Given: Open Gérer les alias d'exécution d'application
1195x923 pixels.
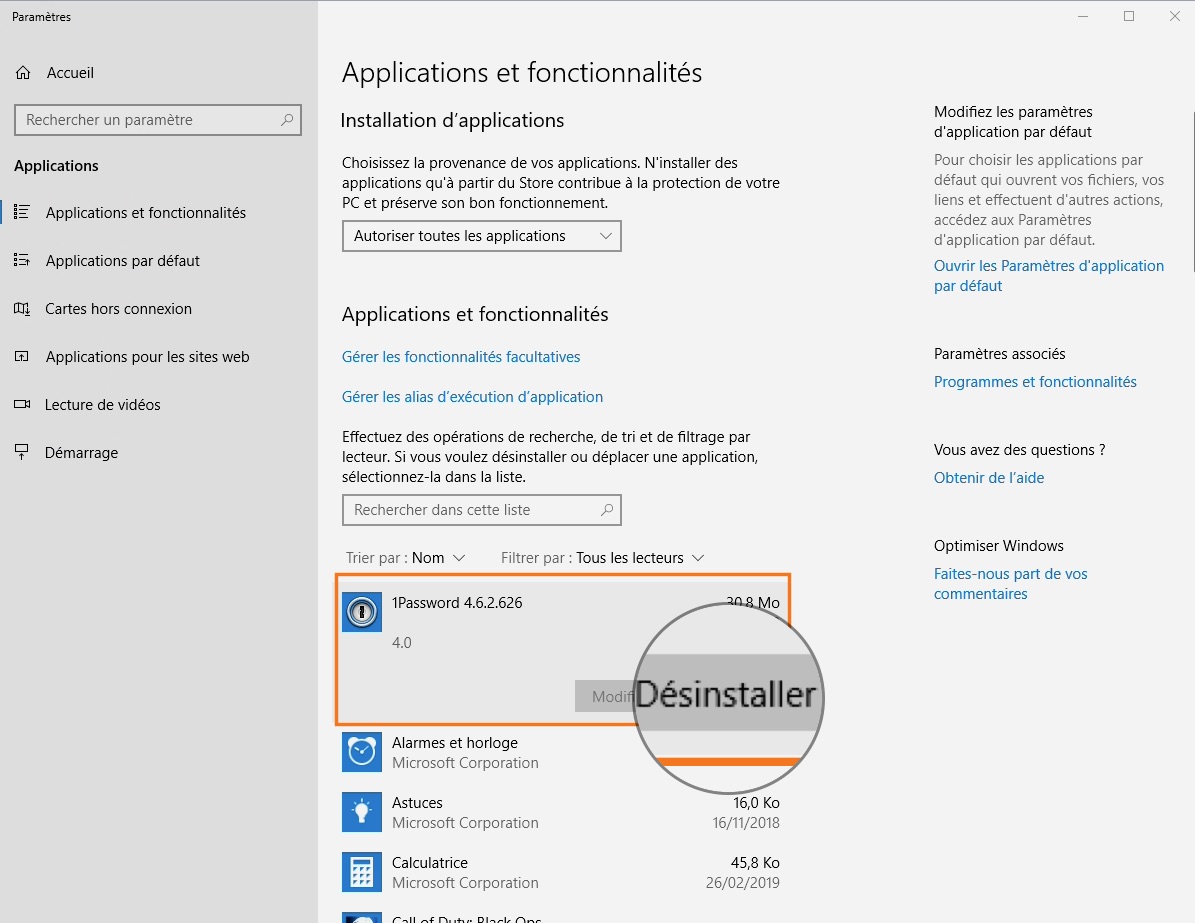Looking at the screenshot, I should point(472,397).
